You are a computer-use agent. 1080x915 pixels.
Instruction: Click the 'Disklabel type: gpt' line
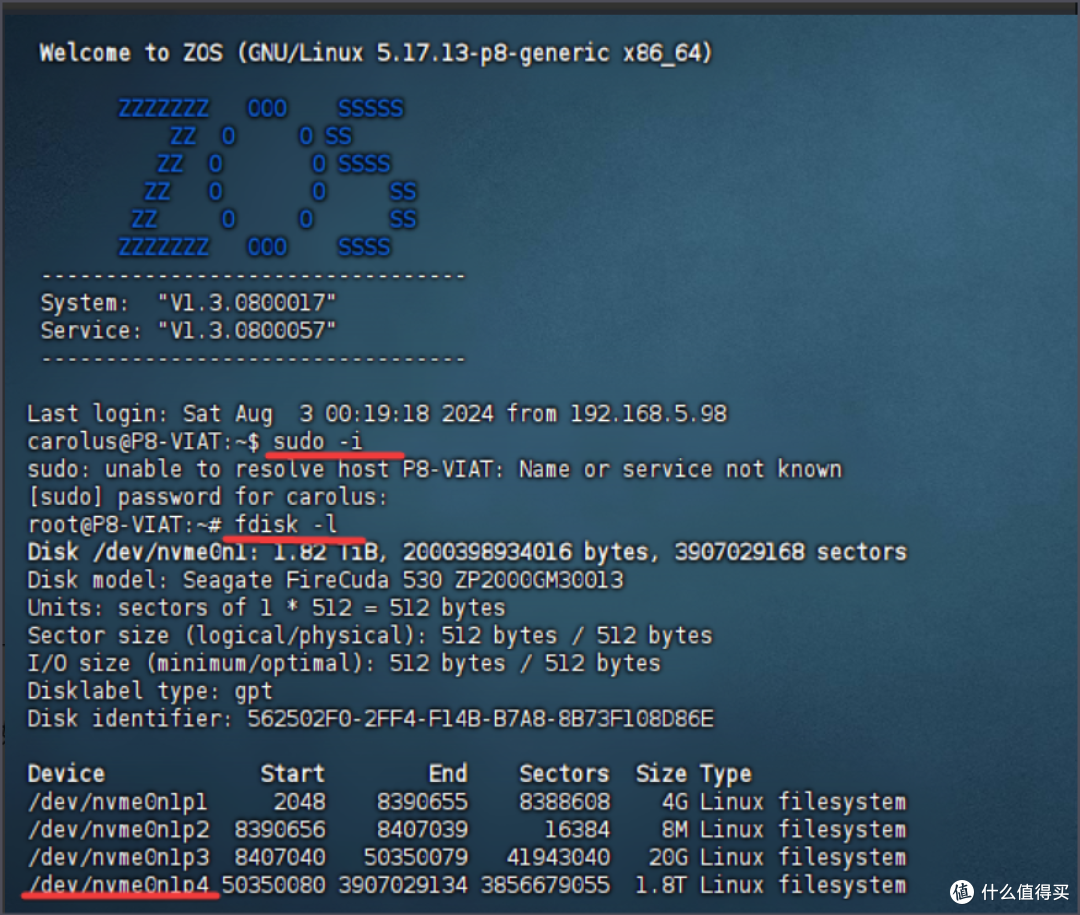tap(150, 691)
